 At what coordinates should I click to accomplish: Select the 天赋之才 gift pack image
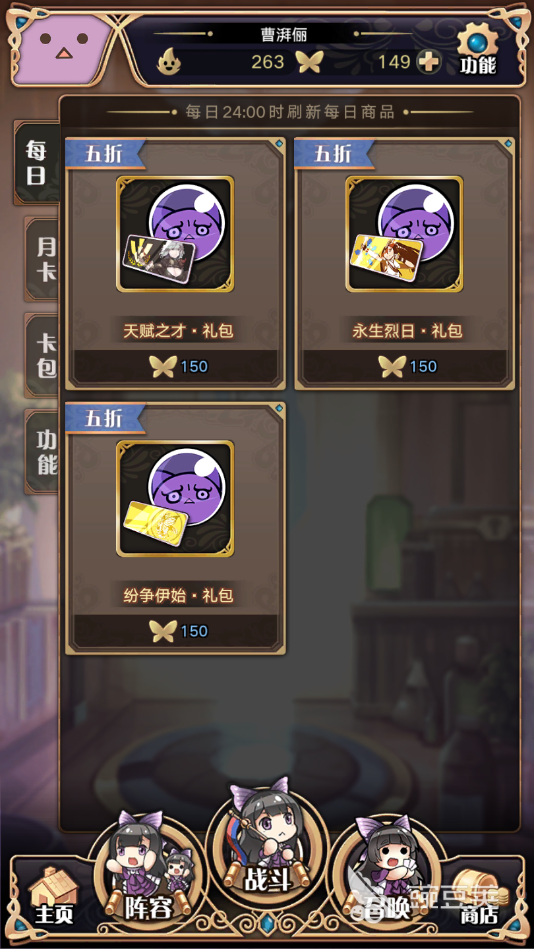(x=175, y=234)
